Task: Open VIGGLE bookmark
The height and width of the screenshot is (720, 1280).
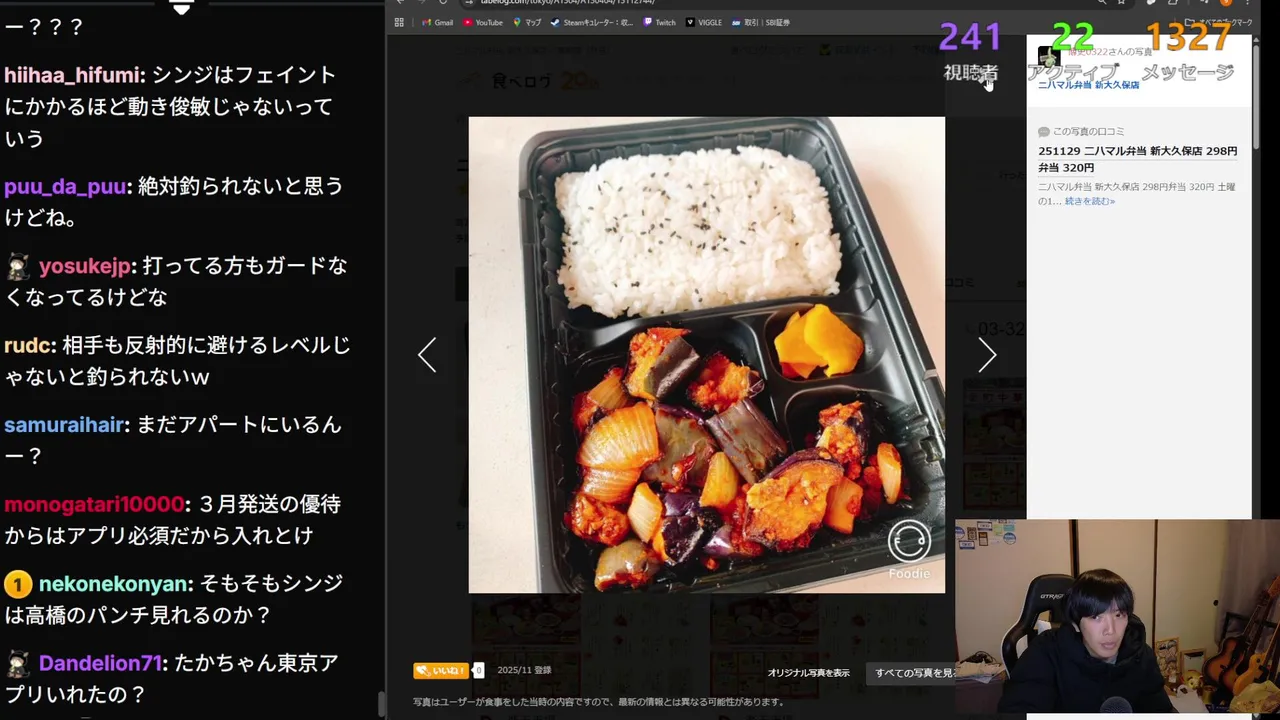Action: tap(704, 22)
